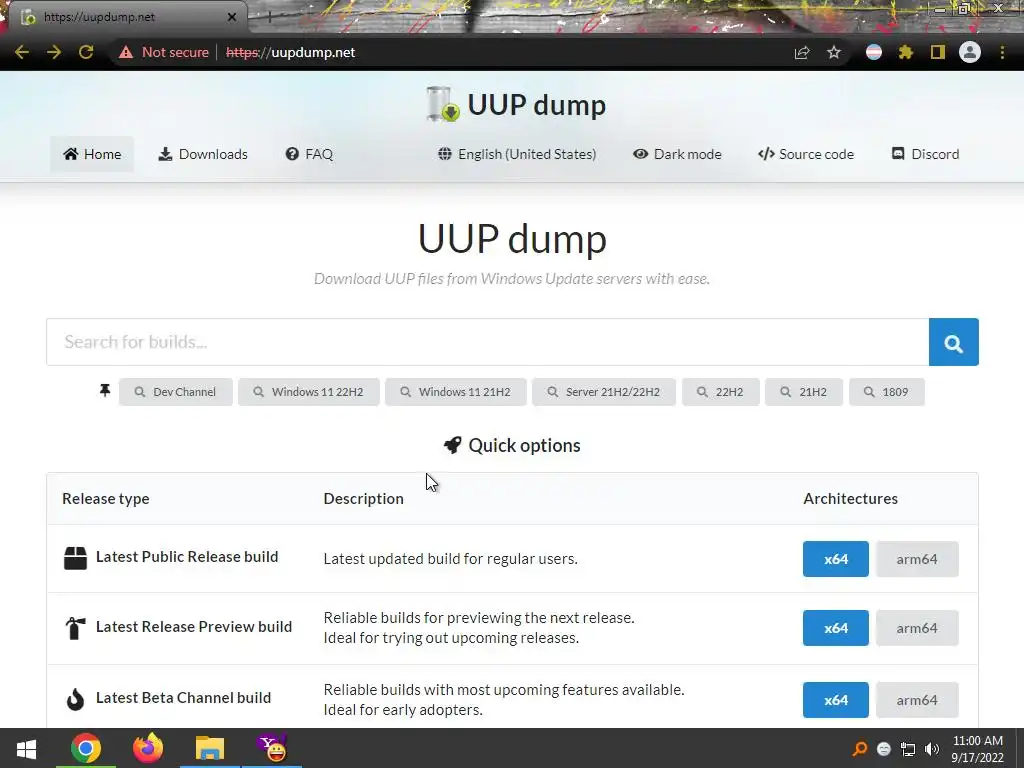Open the Downloads navigation item
1024x768 pixels.
[x=203, y=154]
